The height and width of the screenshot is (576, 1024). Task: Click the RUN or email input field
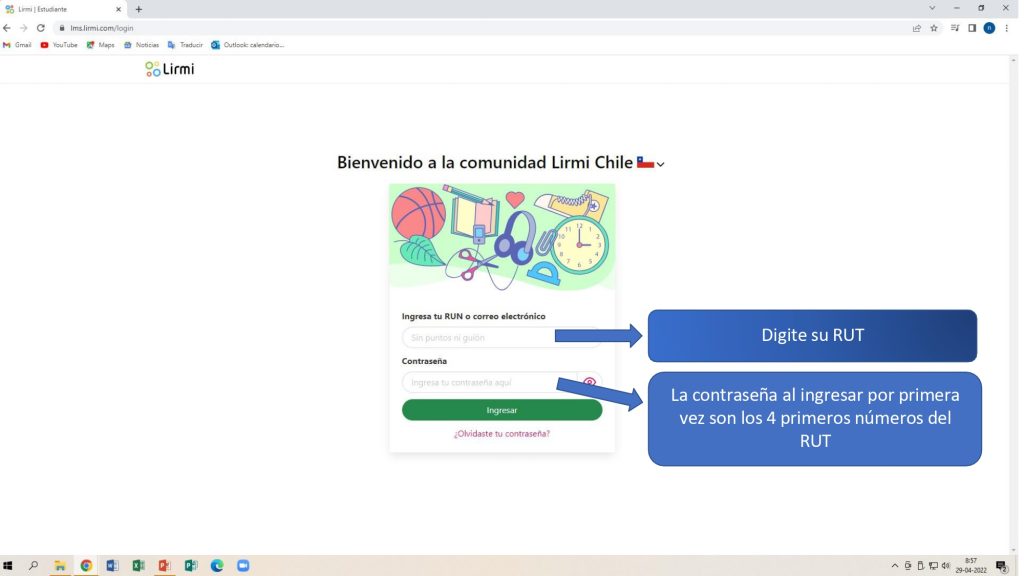[x=480, y=337]
